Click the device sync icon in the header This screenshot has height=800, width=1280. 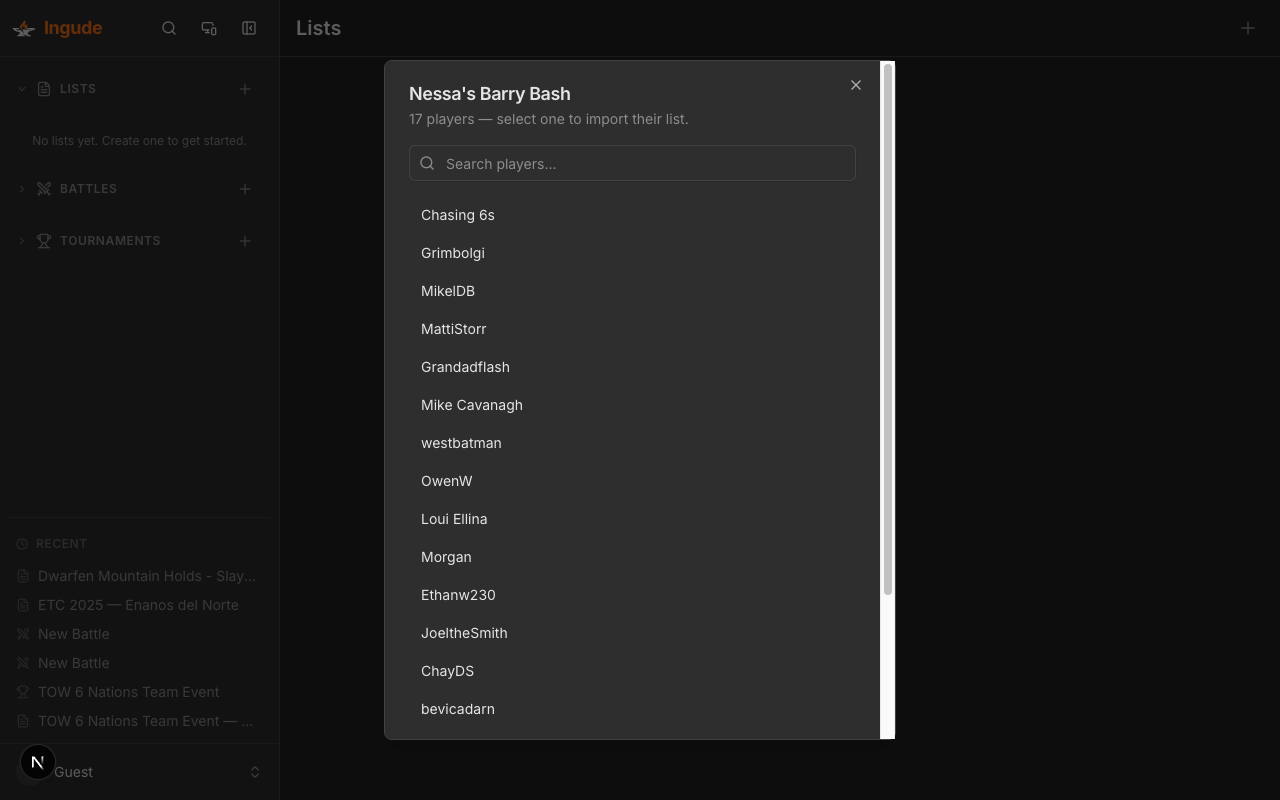tap(209, 28)
